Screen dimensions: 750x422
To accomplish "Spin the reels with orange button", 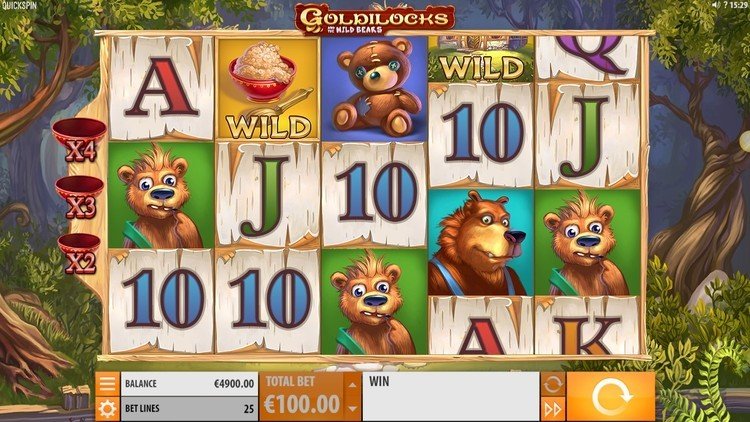I will point(611,397).
